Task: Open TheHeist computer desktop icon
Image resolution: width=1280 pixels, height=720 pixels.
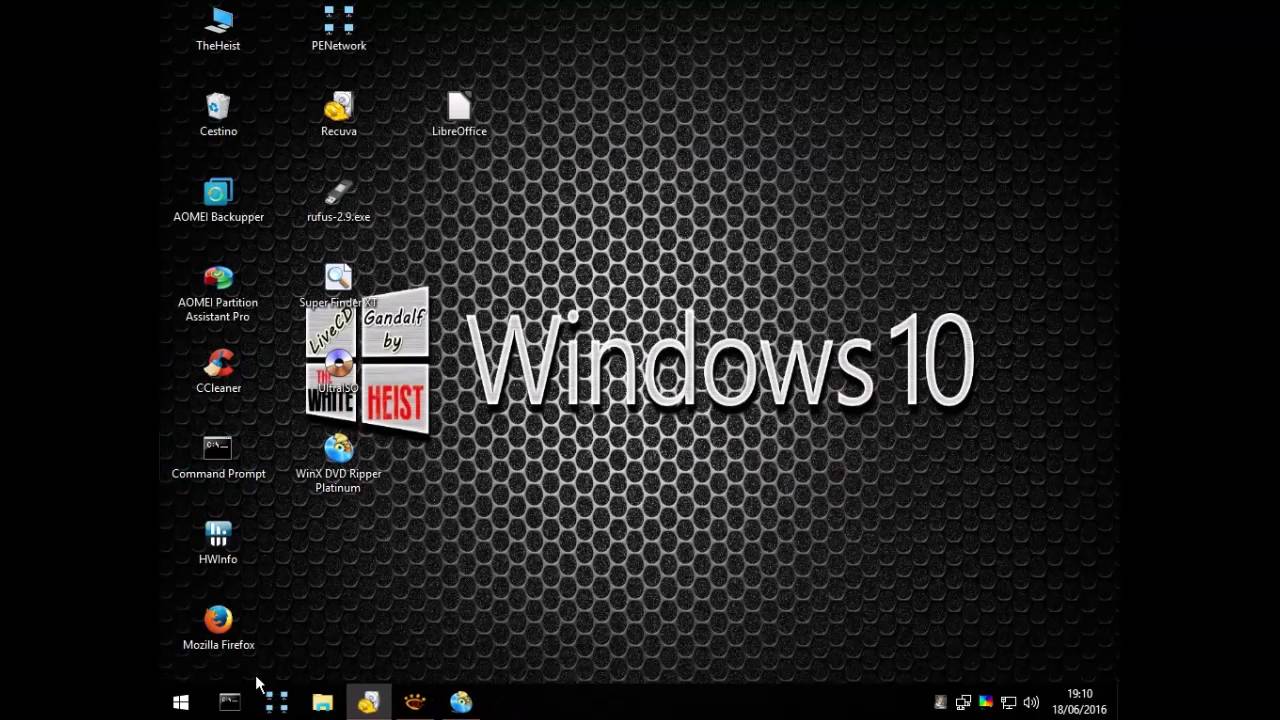Action: point(218,28)
